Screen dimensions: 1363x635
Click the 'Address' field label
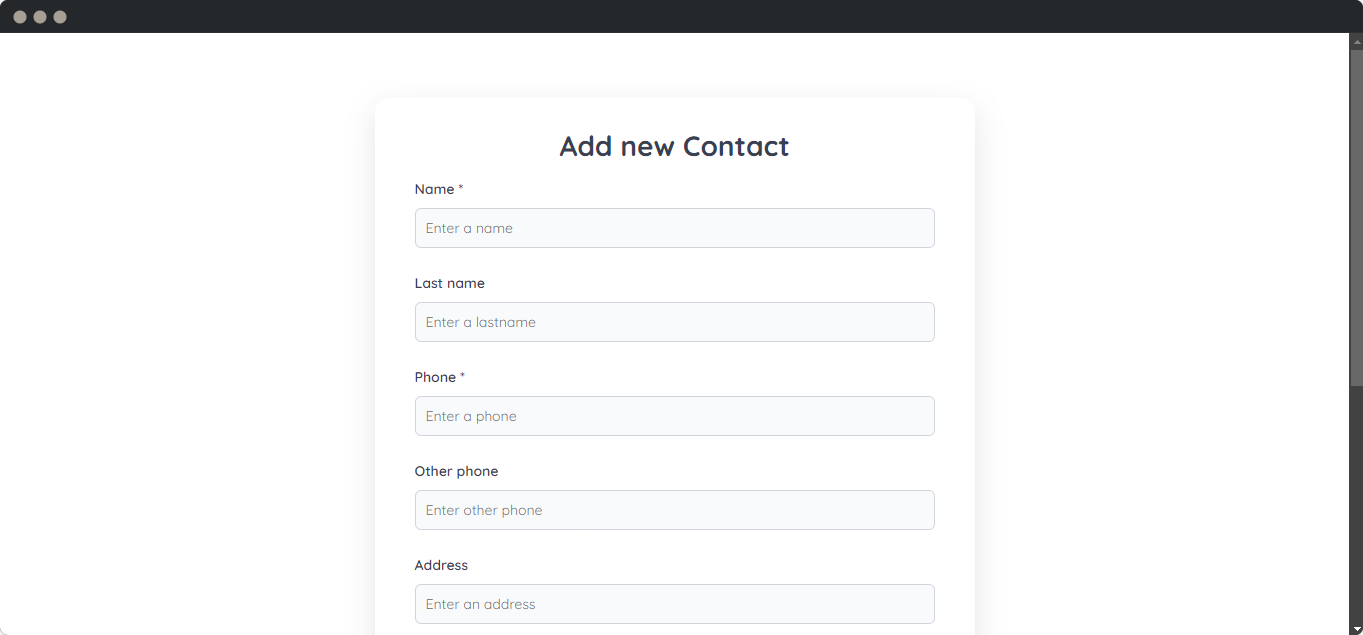(441, 565)
